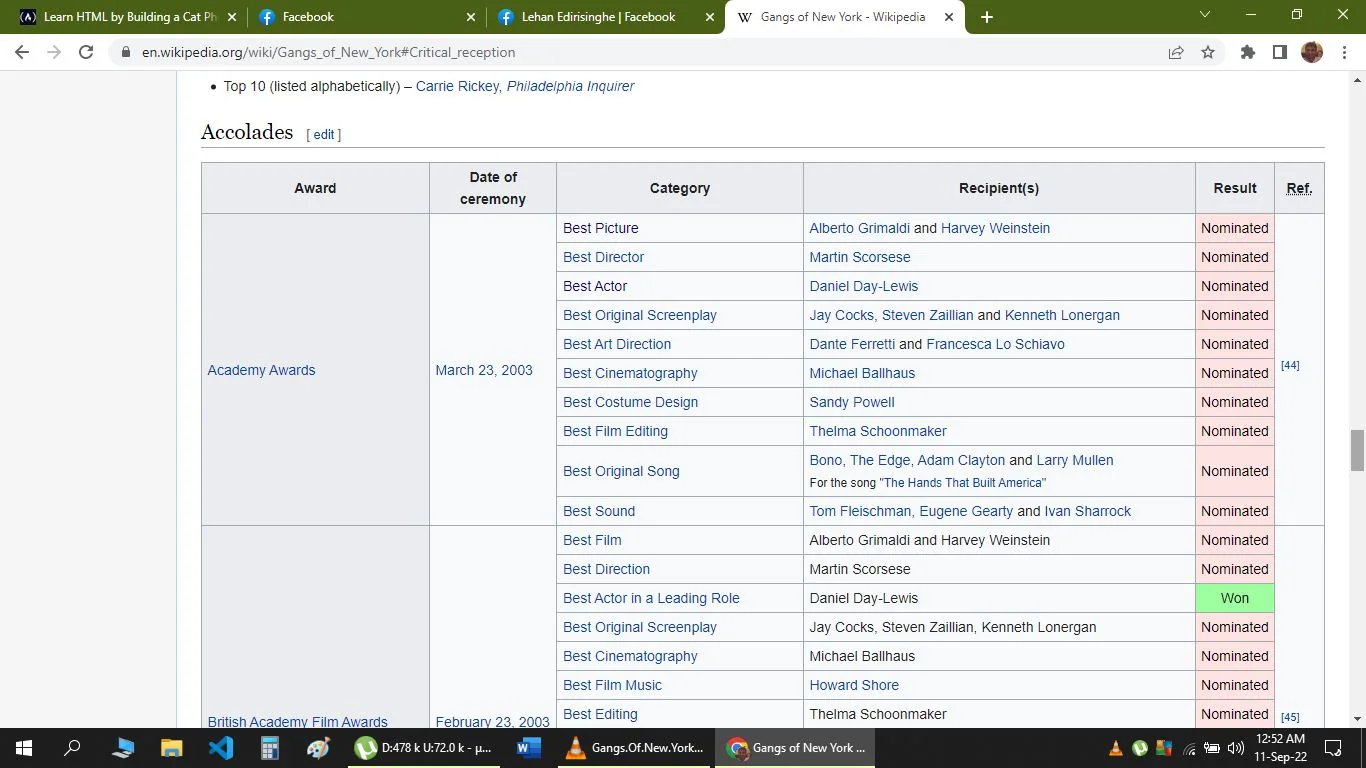This screenshot has height=768, width=1366.
Task: Open the Best Picture category link
Action: (x=601, y=228)
